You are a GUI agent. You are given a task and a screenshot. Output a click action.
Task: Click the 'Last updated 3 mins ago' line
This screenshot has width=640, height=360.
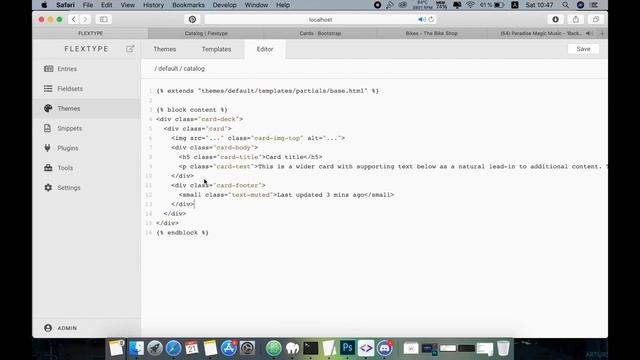(286, 195)
